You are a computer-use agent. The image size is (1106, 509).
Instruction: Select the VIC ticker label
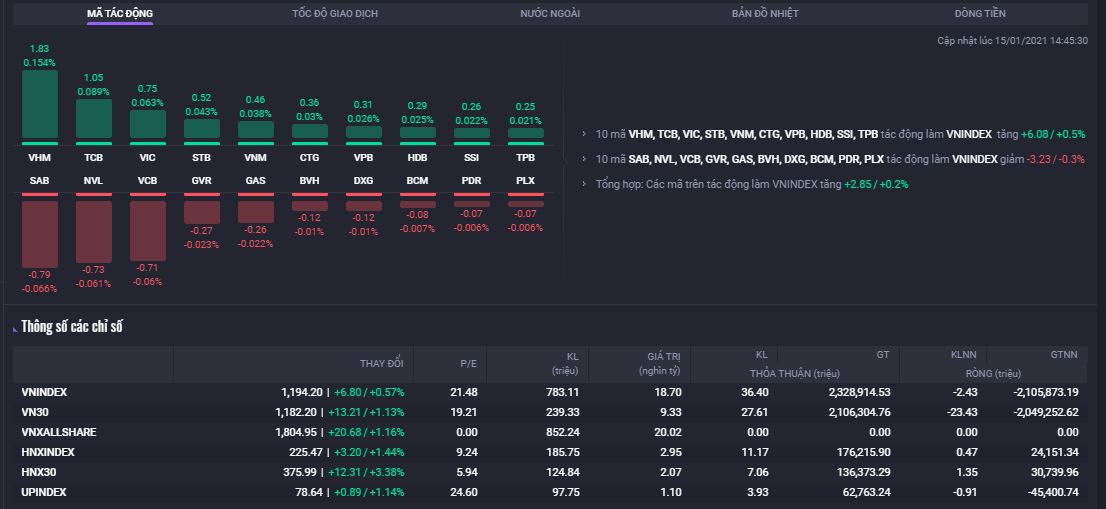coord(148,158)
